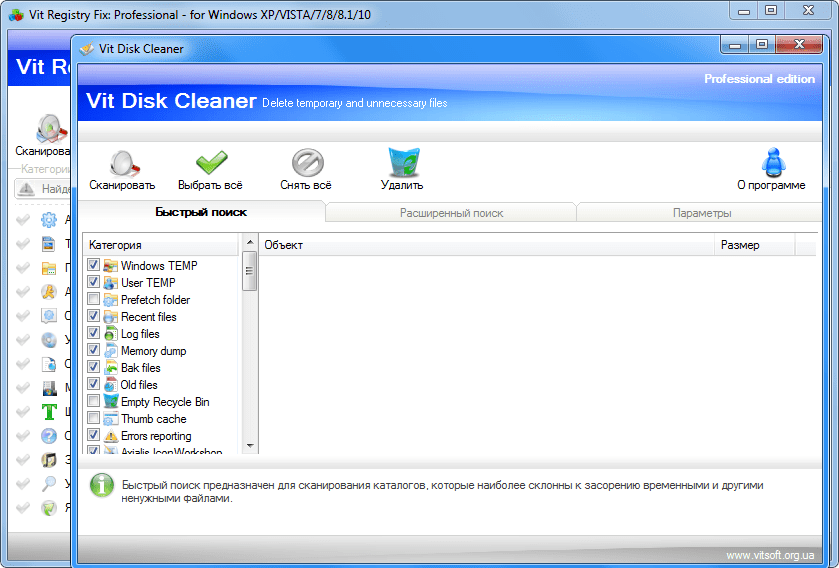This screenshot has height=568, width=839.
Task: Select the Memory dump text label
Action: tap(154, 351)
